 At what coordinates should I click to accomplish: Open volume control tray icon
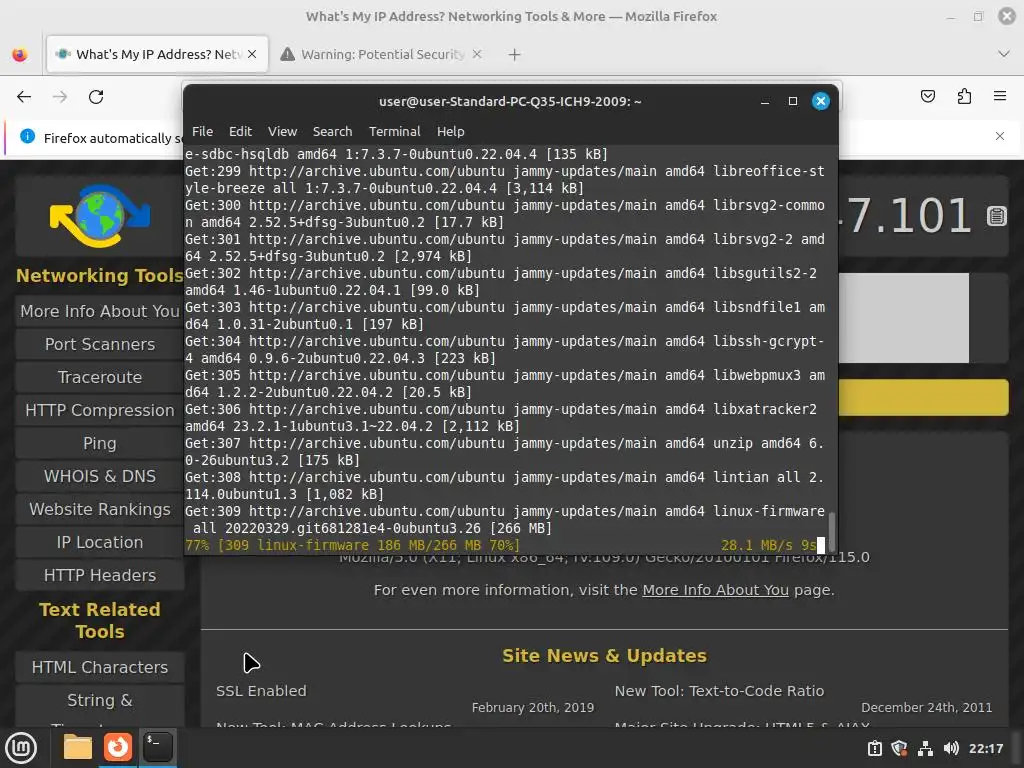coord(951,748)
